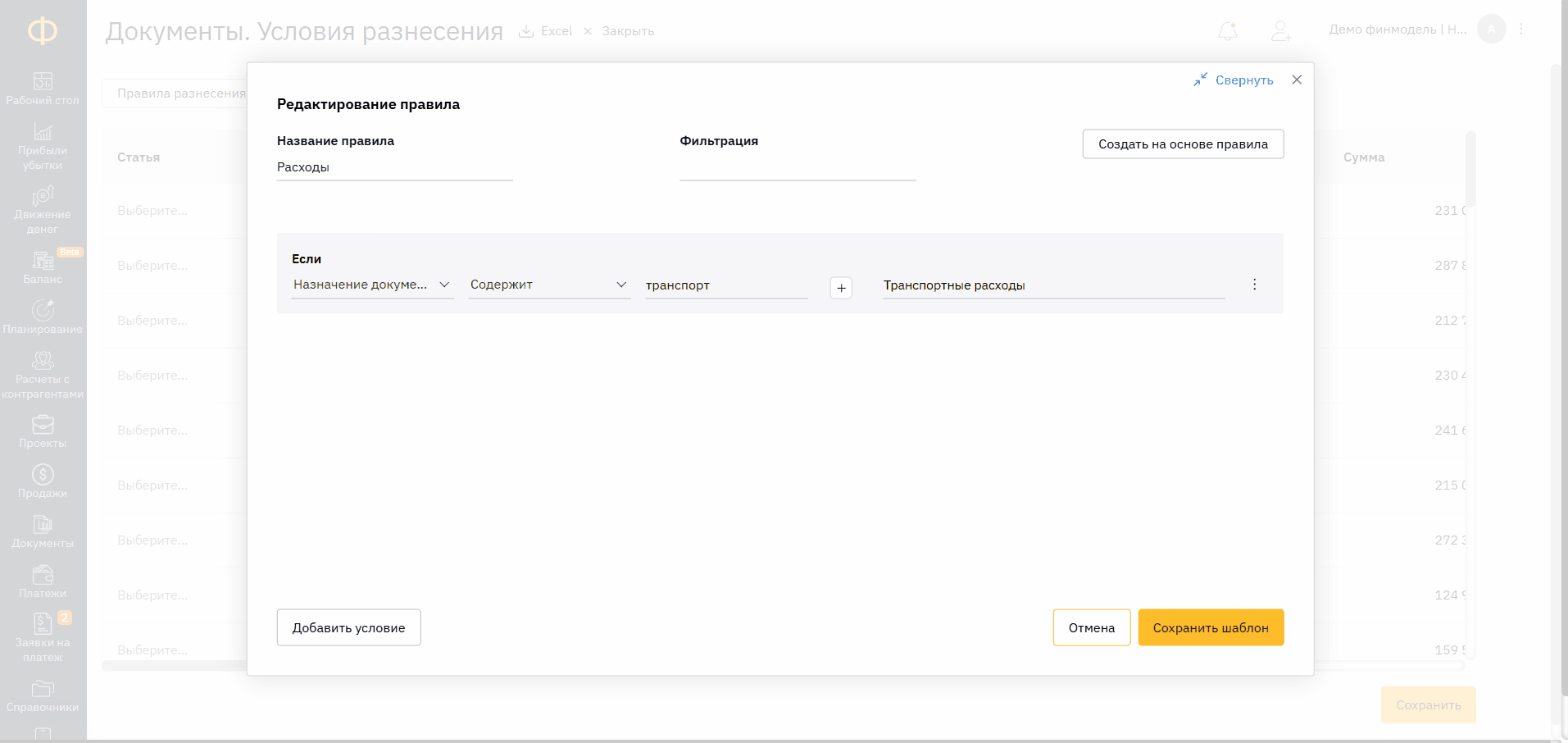The image size is (1568, 743).
Task: Click the add user icon
Action: (x=1279, y=31)
